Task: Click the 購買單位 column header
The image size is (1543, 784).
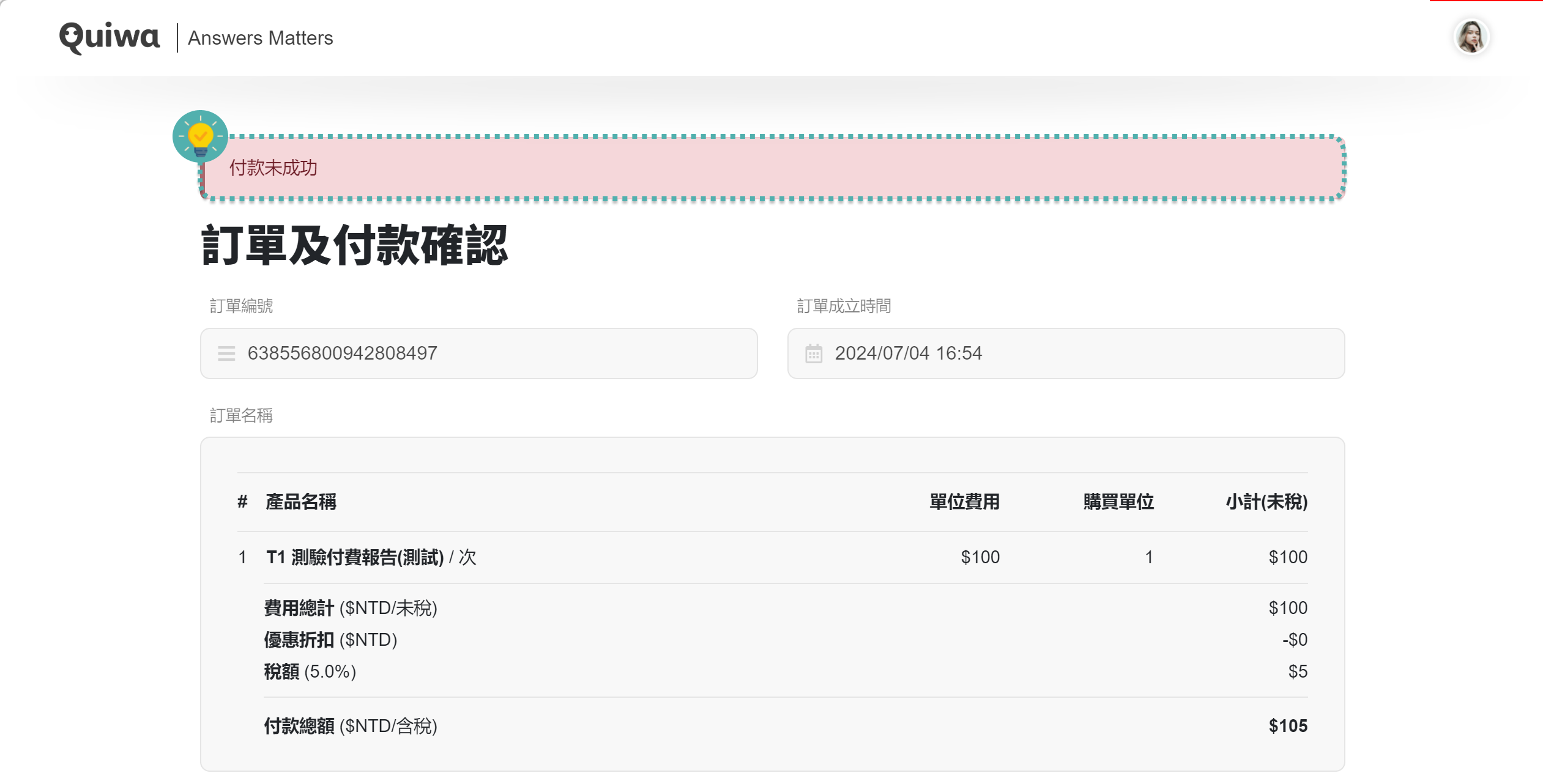Action: [1118, 502]
